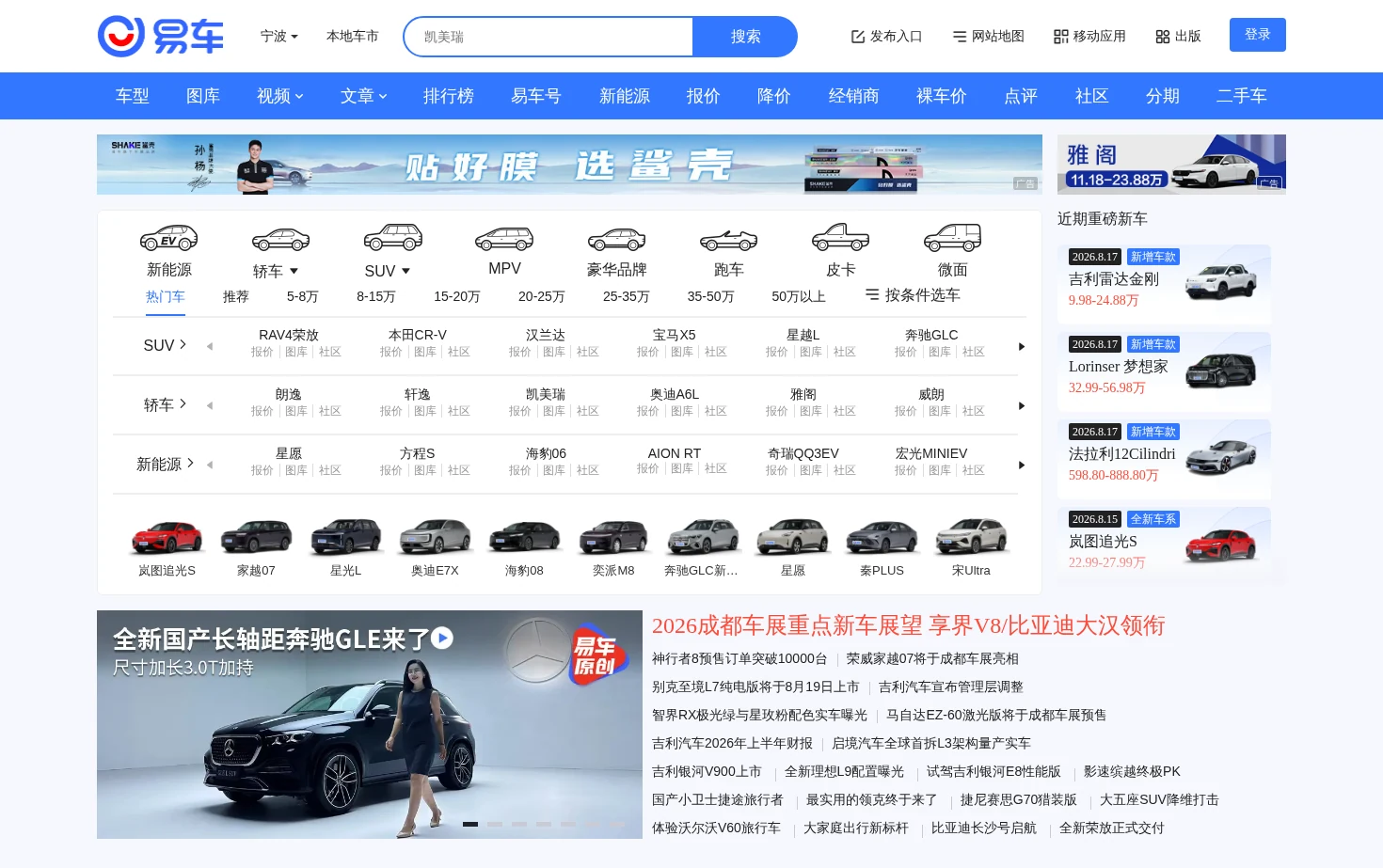Expand the SUV body type dropdown arrow
This screenshot has height=868, width=1383.
coord(406,271)
